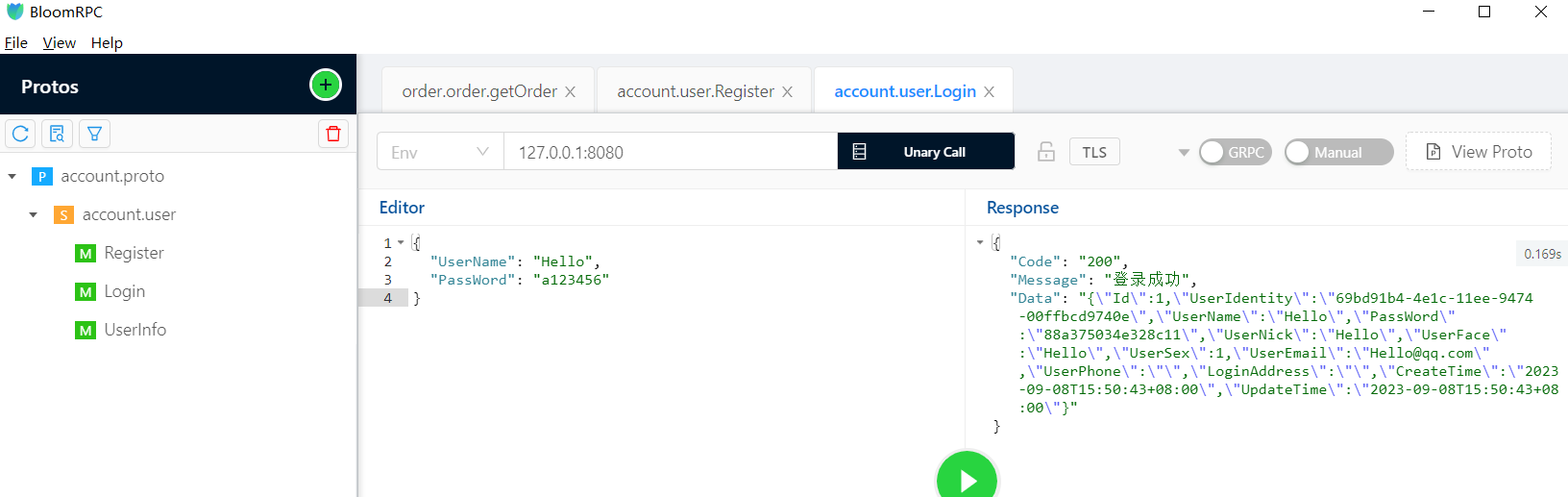Close the order.order.getOrder tab
The height and width of the screenshot is (497, 1568).
(x=570, y=91)
